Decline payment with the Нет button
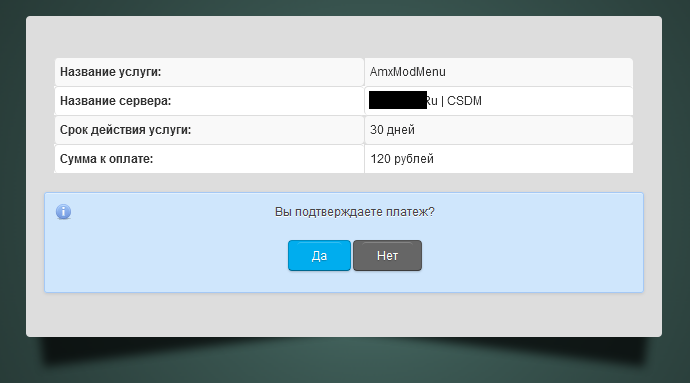The height and width of the screenshot is (383, 690). (x=387, y=255)
